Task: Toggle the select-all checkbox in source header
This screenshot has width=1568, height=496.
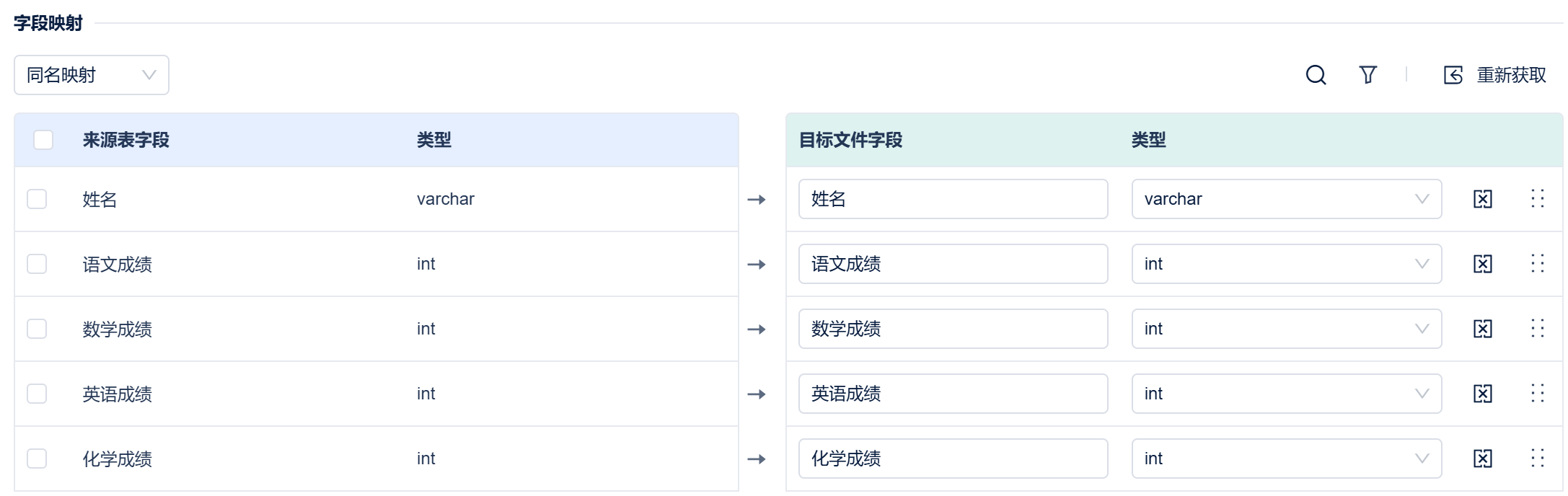Action: [43, 140]
